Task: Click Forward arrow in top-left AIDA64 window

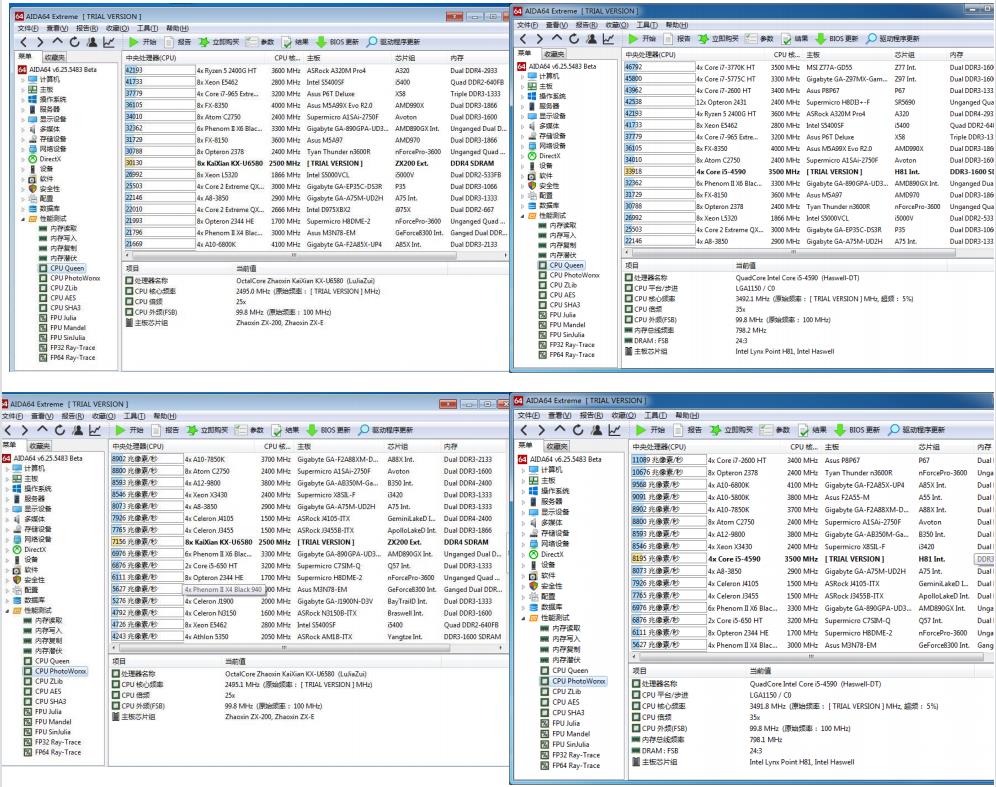Action: [x=40, y=42]
